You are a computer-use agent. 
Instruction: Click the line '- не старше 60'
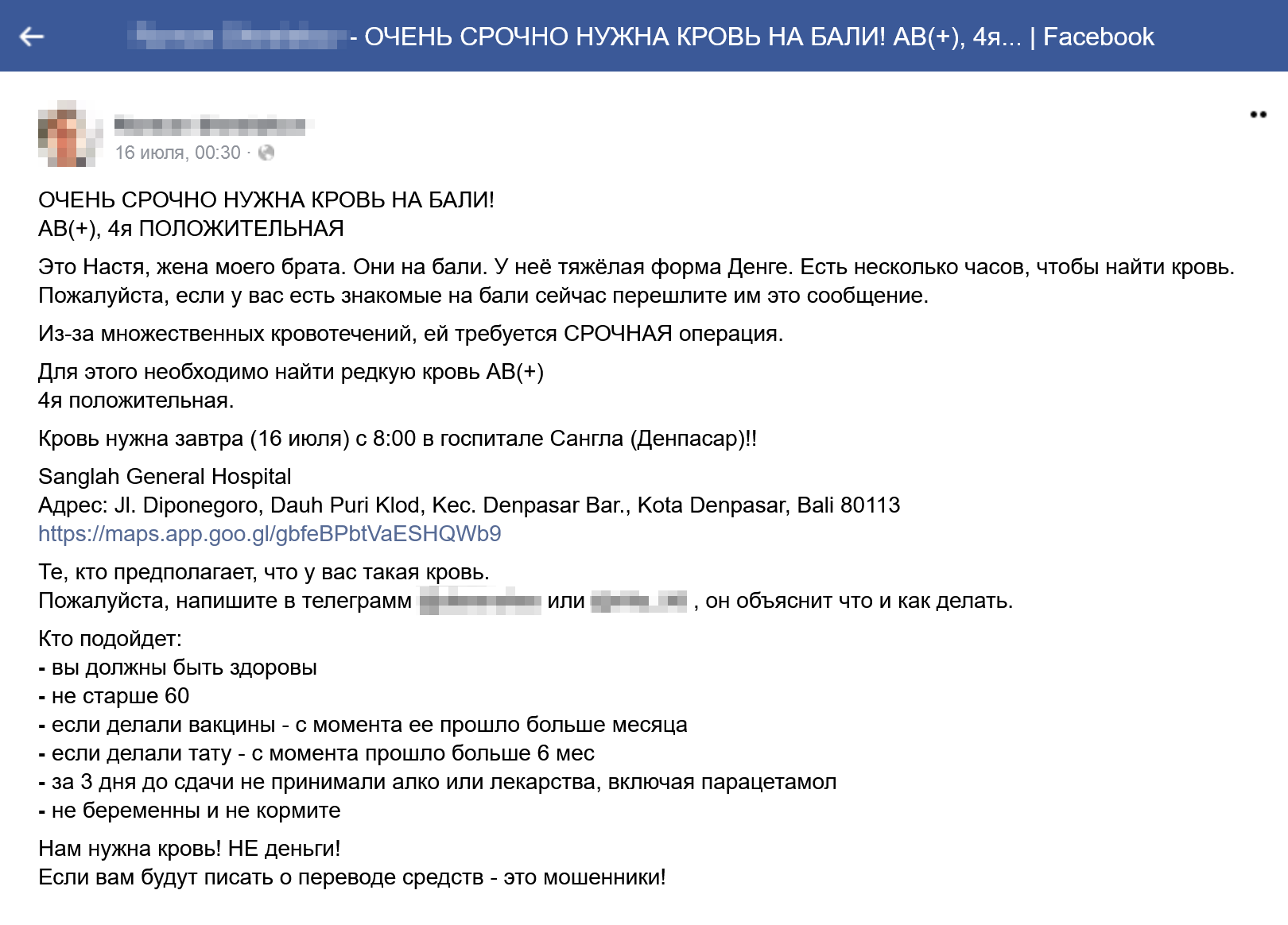point(114,696)
